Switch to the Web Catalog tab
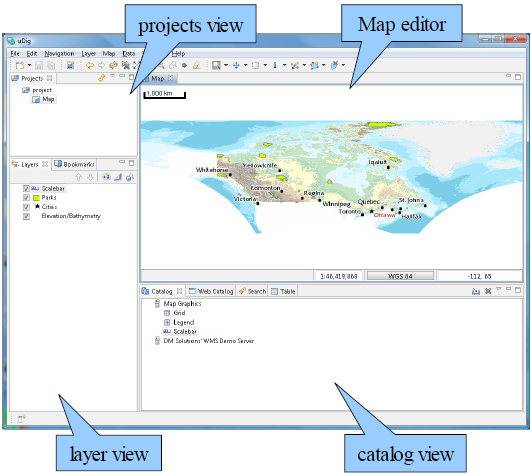Image resolution: width=531 pixels, height=475 pixels. coord(211,291)
